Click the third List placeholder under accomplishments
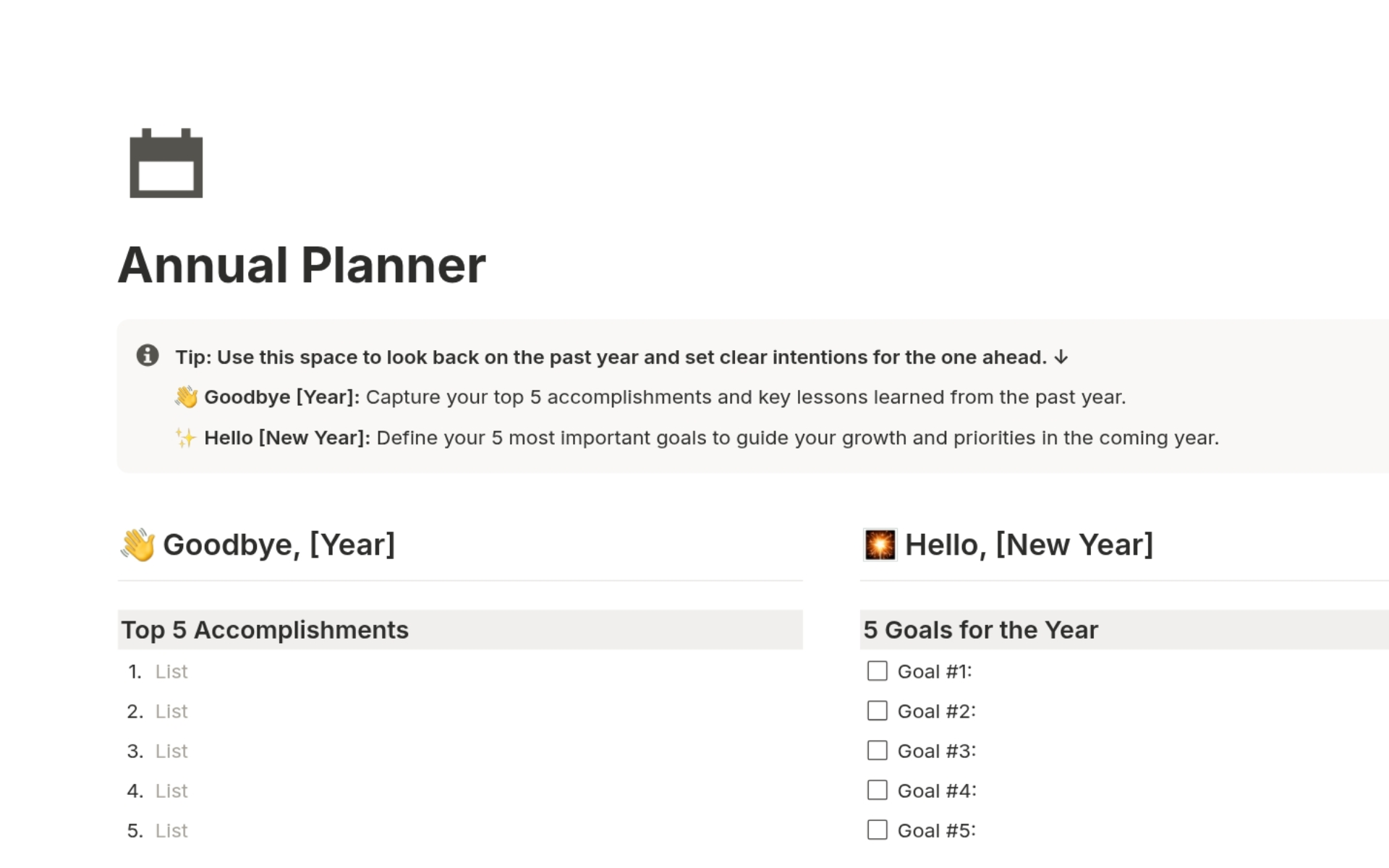 coord(171,751)
